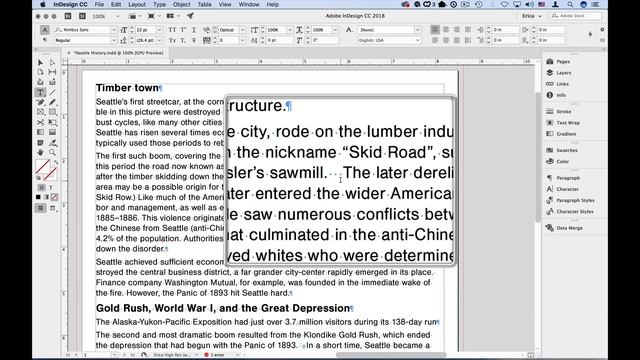
Task: Open the File menu
Action: 99,4
